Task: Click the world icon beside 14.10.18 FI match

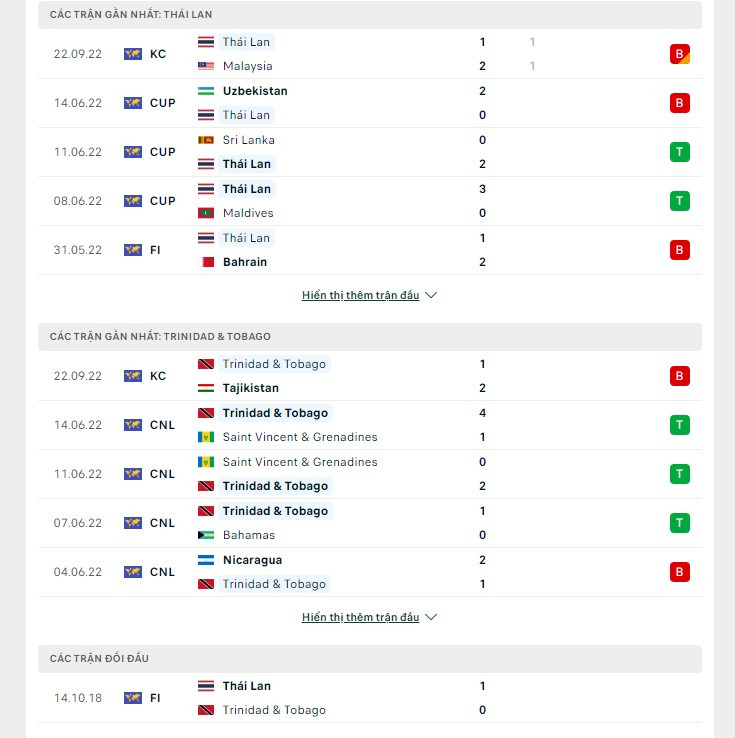Action: tap(133, 698)
